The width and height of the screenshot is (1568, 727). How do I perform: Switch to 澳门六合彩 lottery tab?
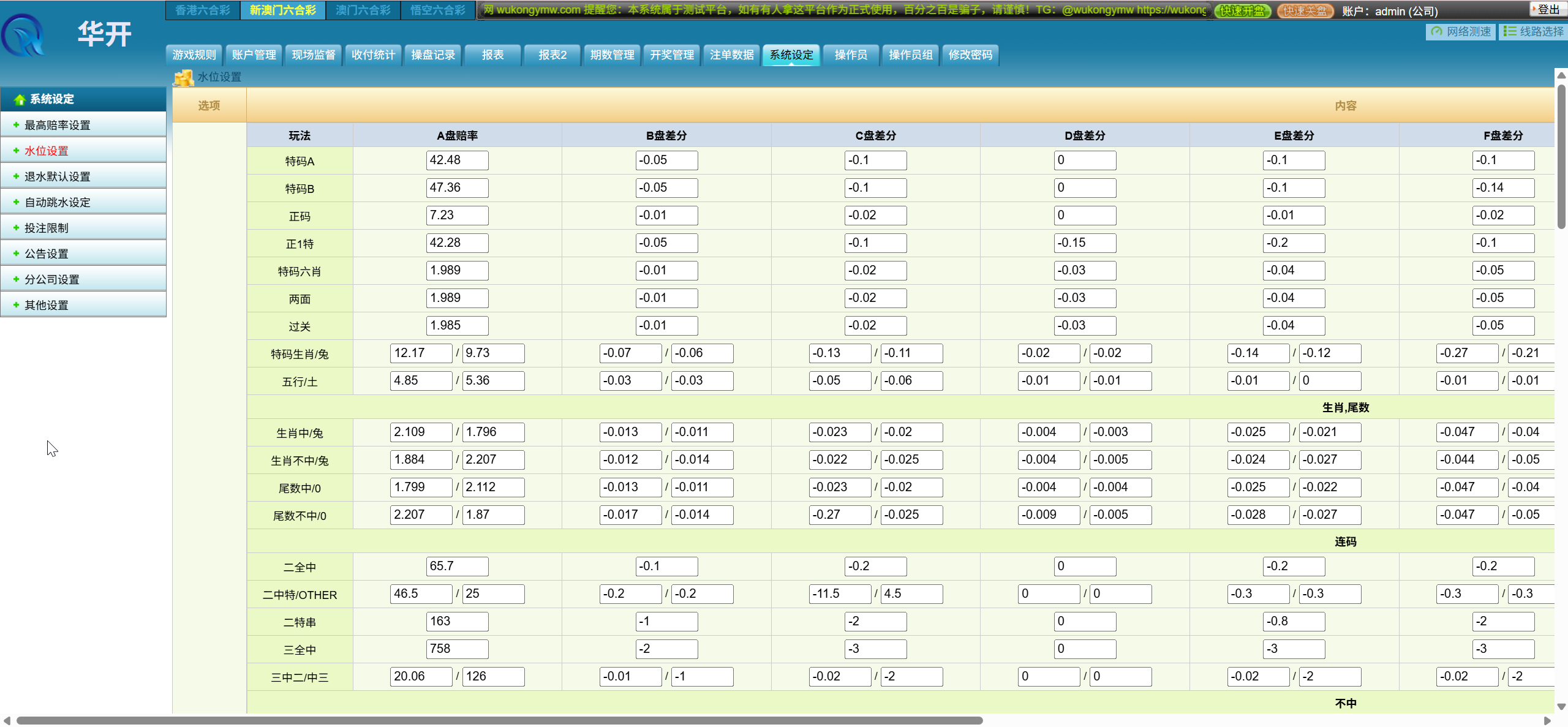[x=363, y=10]
